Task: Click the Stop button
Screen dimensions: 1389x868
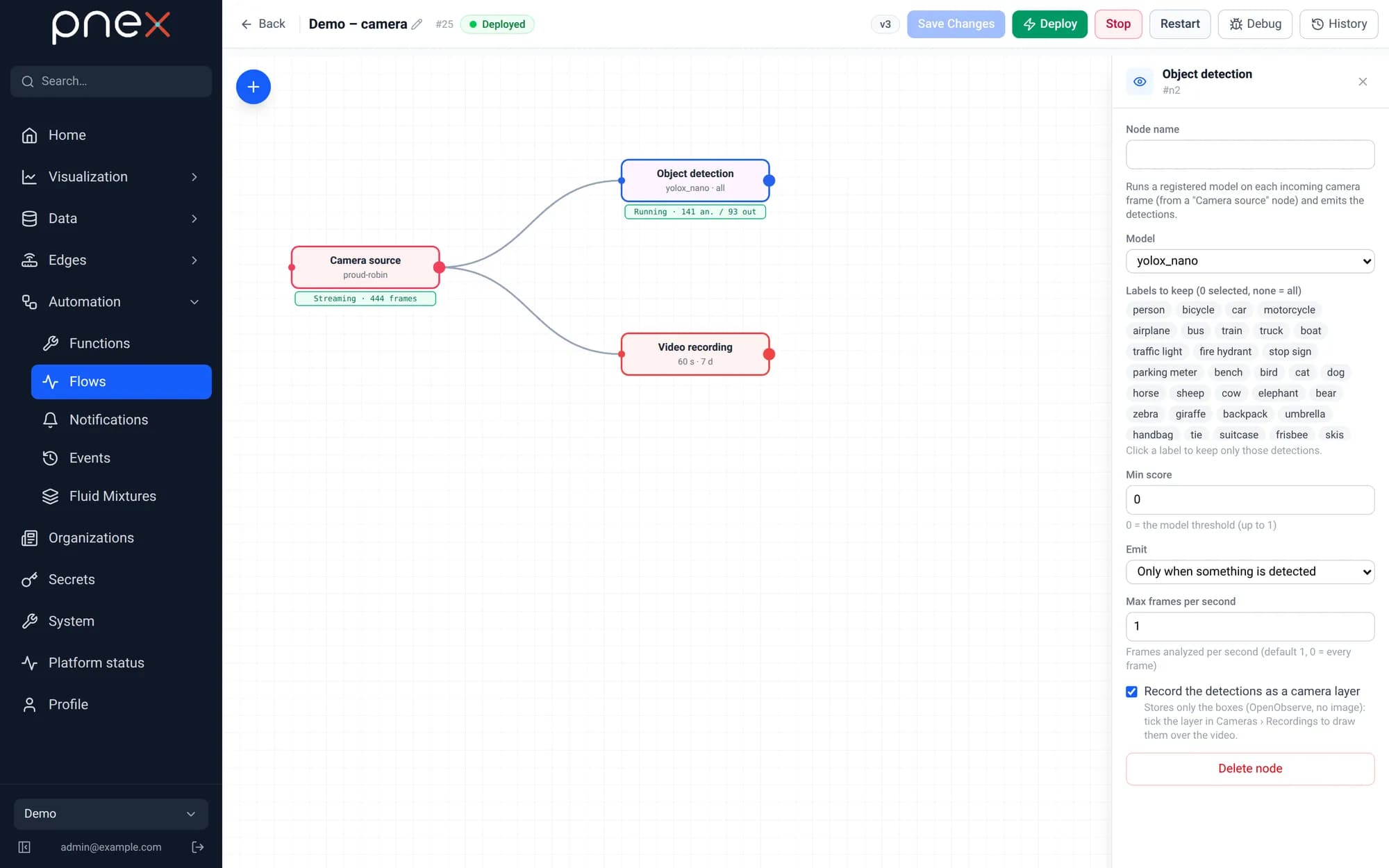Action: [1118, 24]
